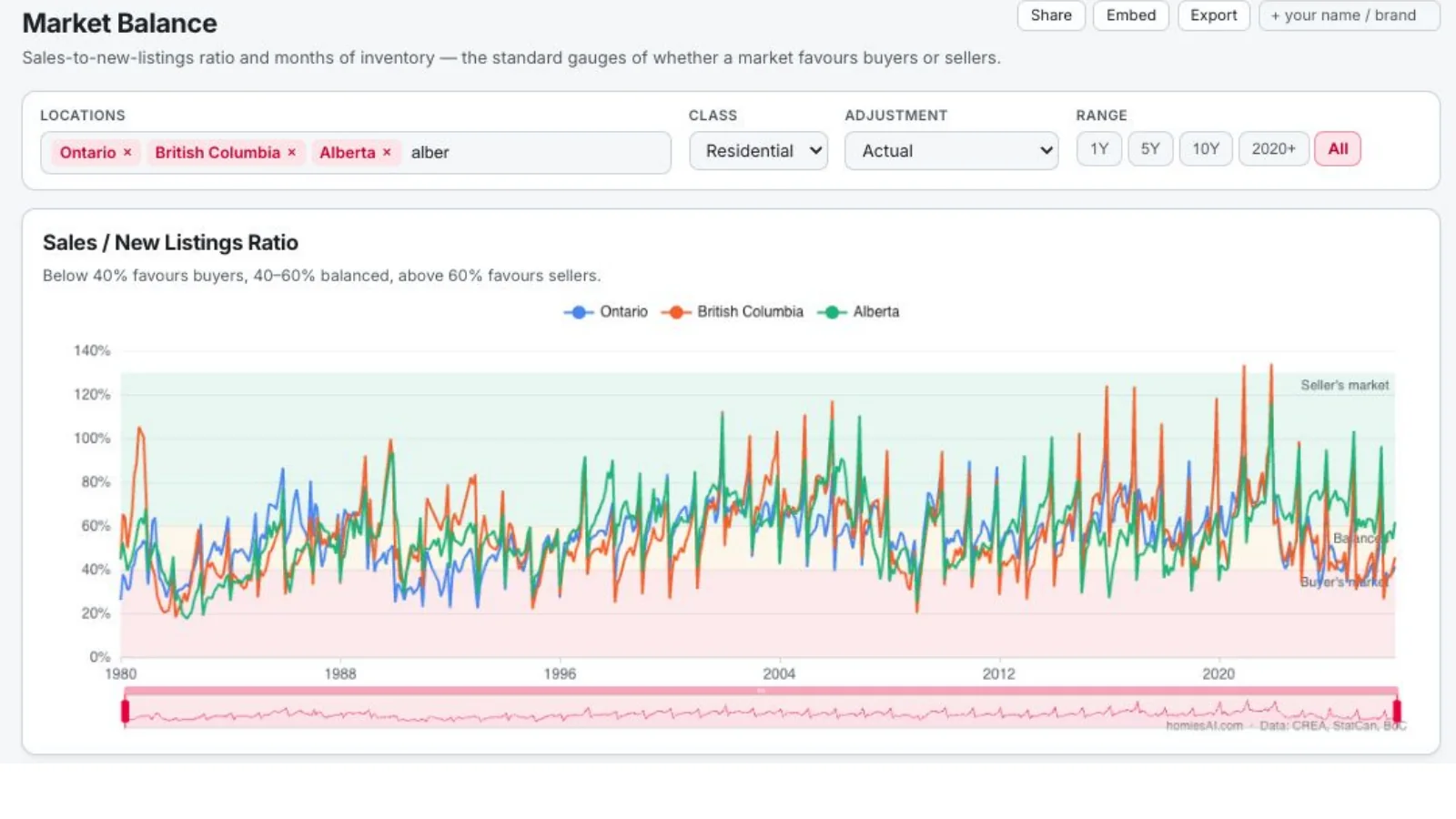1456x819 pixels.
Task: Toggle Alberta series in chart legend
Action: pyautogui.click(x=858, y=311)
